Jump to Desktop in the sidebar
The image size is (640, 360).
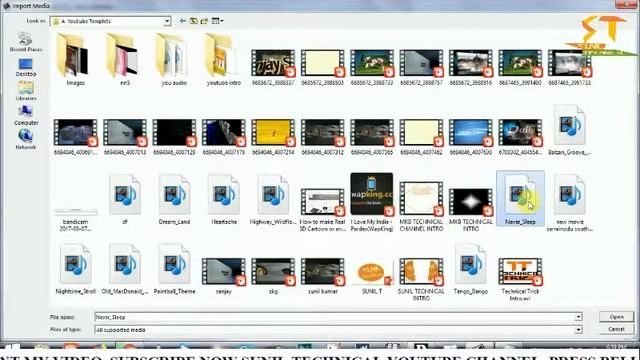26,67
